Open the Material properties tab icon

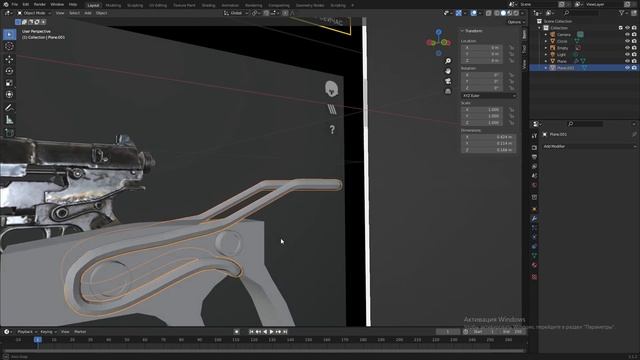click(534, 265)
